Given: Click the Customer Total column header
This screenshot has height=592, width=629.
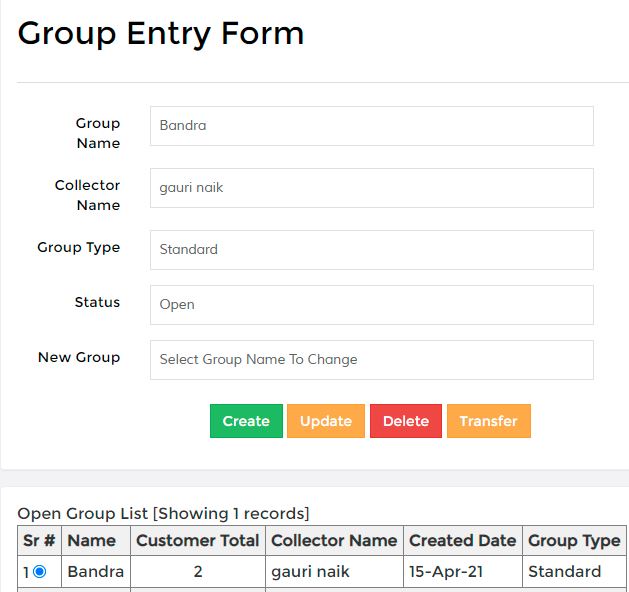Looking at the screenshot, I should (x=198, y=540).
